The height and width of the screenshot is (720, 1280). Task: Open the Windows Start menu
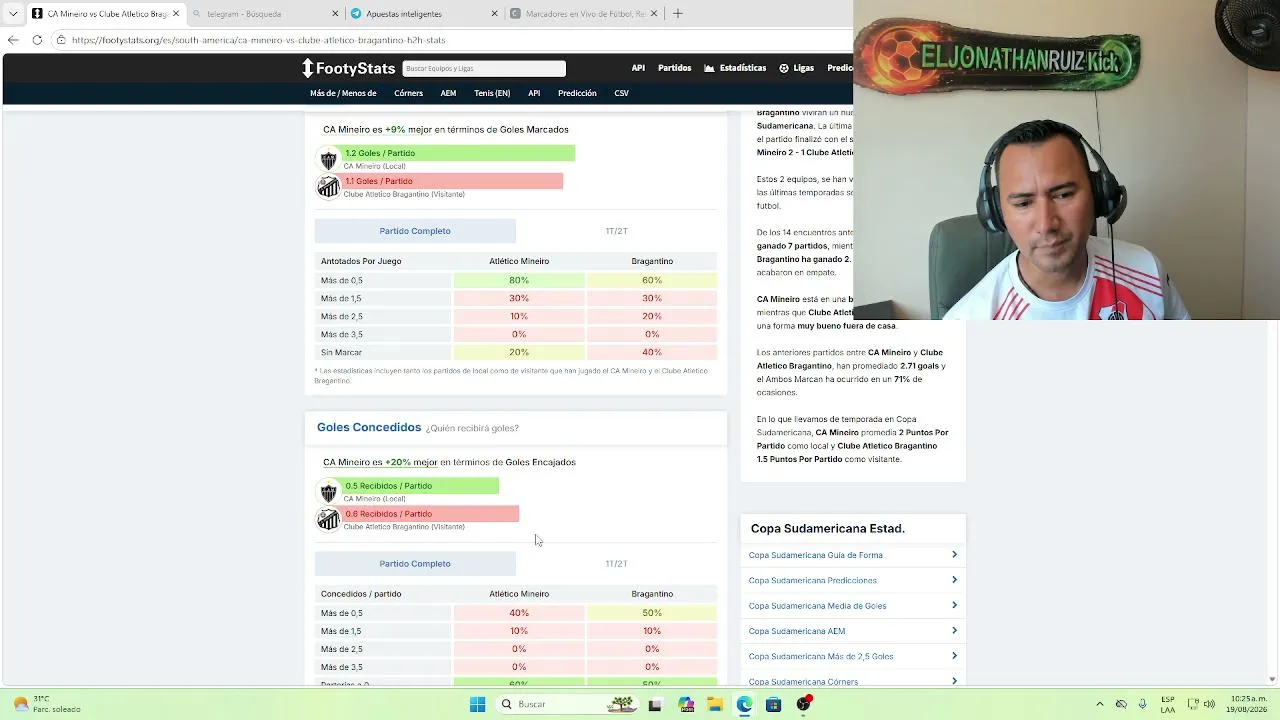pos(477,704)
